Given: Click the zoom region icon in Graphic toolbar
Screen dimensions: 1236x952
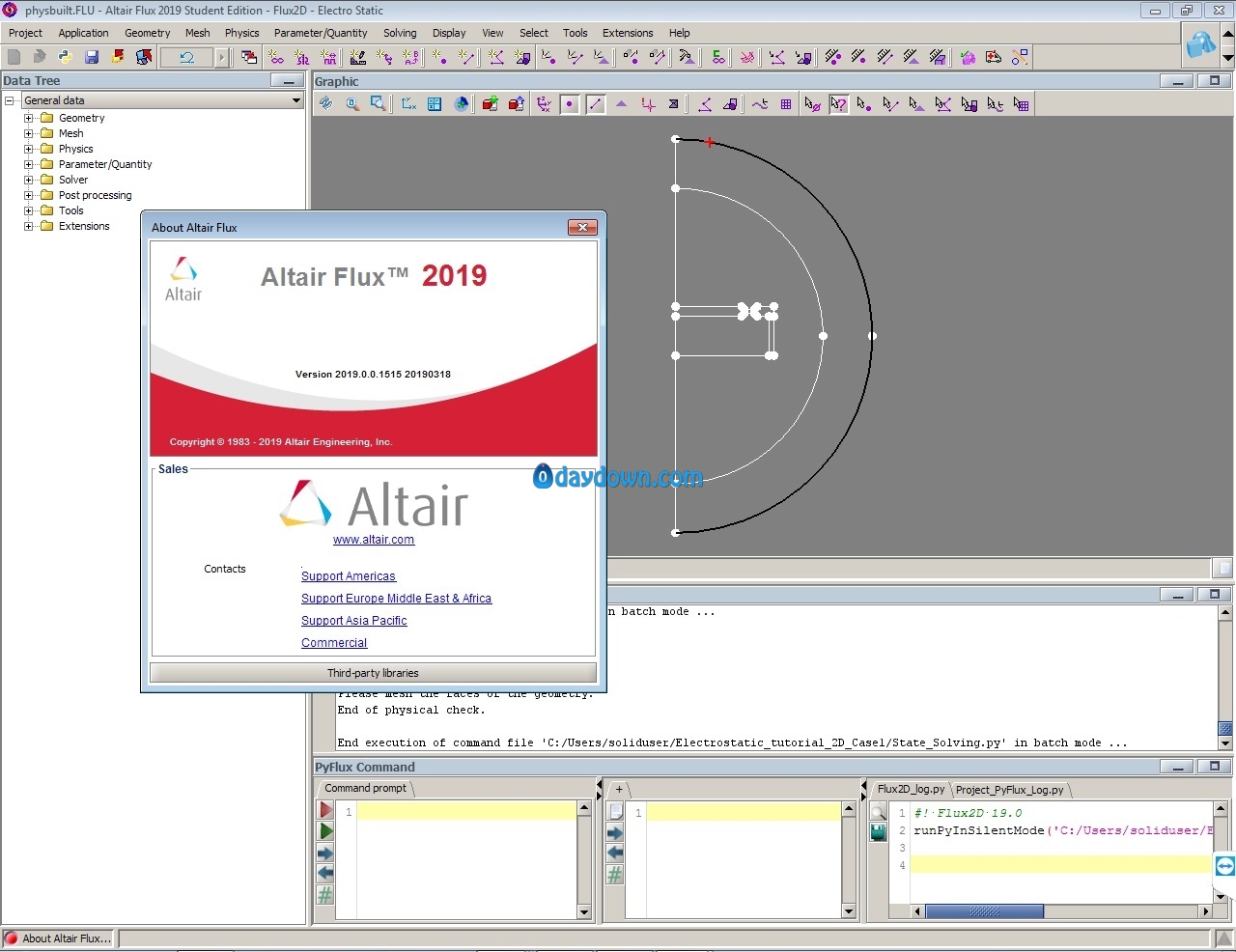Looking at the screenshot, I should (378, 104).
